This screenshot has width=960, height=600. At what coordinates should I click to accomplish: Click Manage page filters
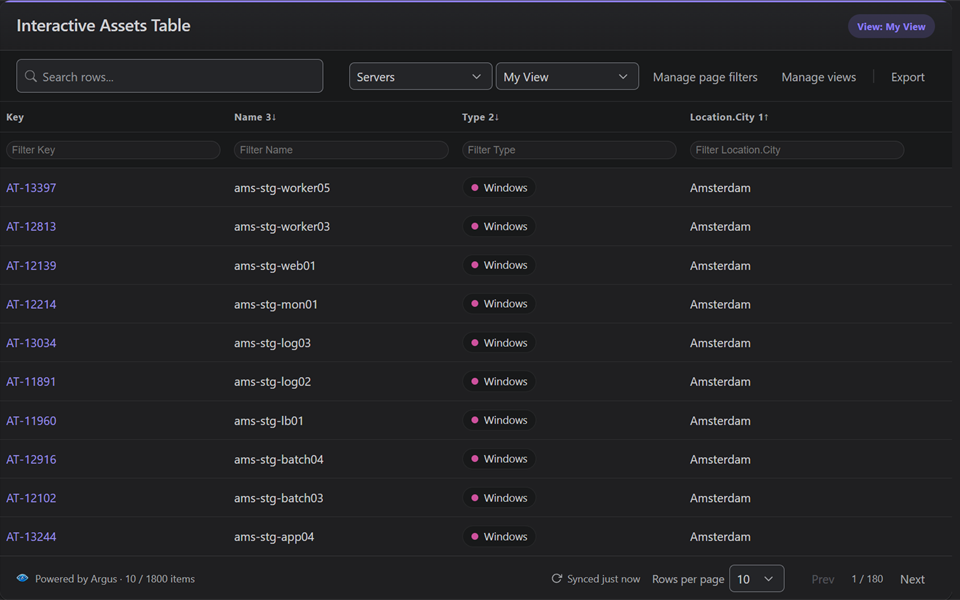pos(705,77)
